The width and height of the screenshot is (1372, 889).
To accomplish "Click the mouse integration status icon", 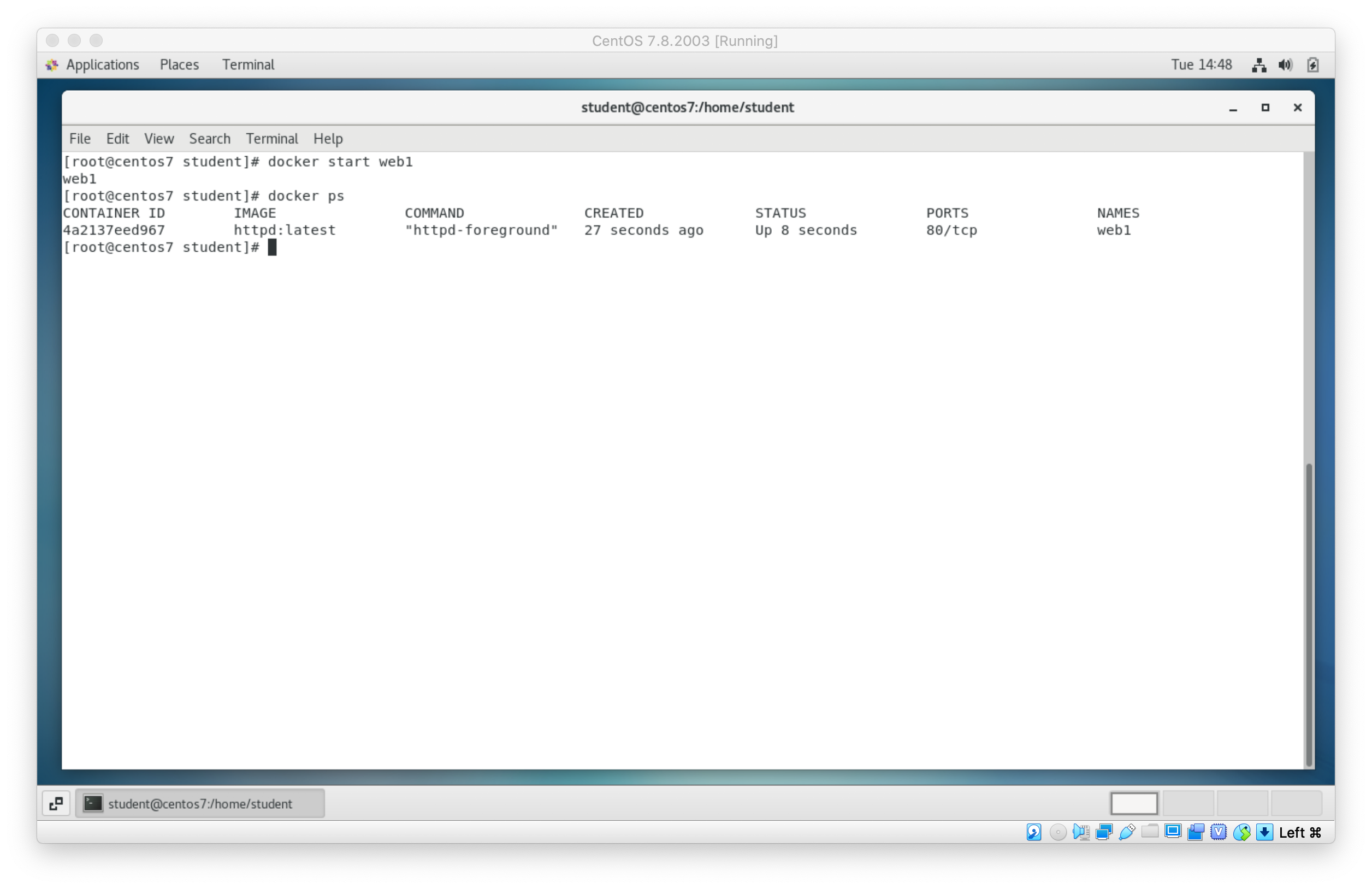I will 1241,832.
